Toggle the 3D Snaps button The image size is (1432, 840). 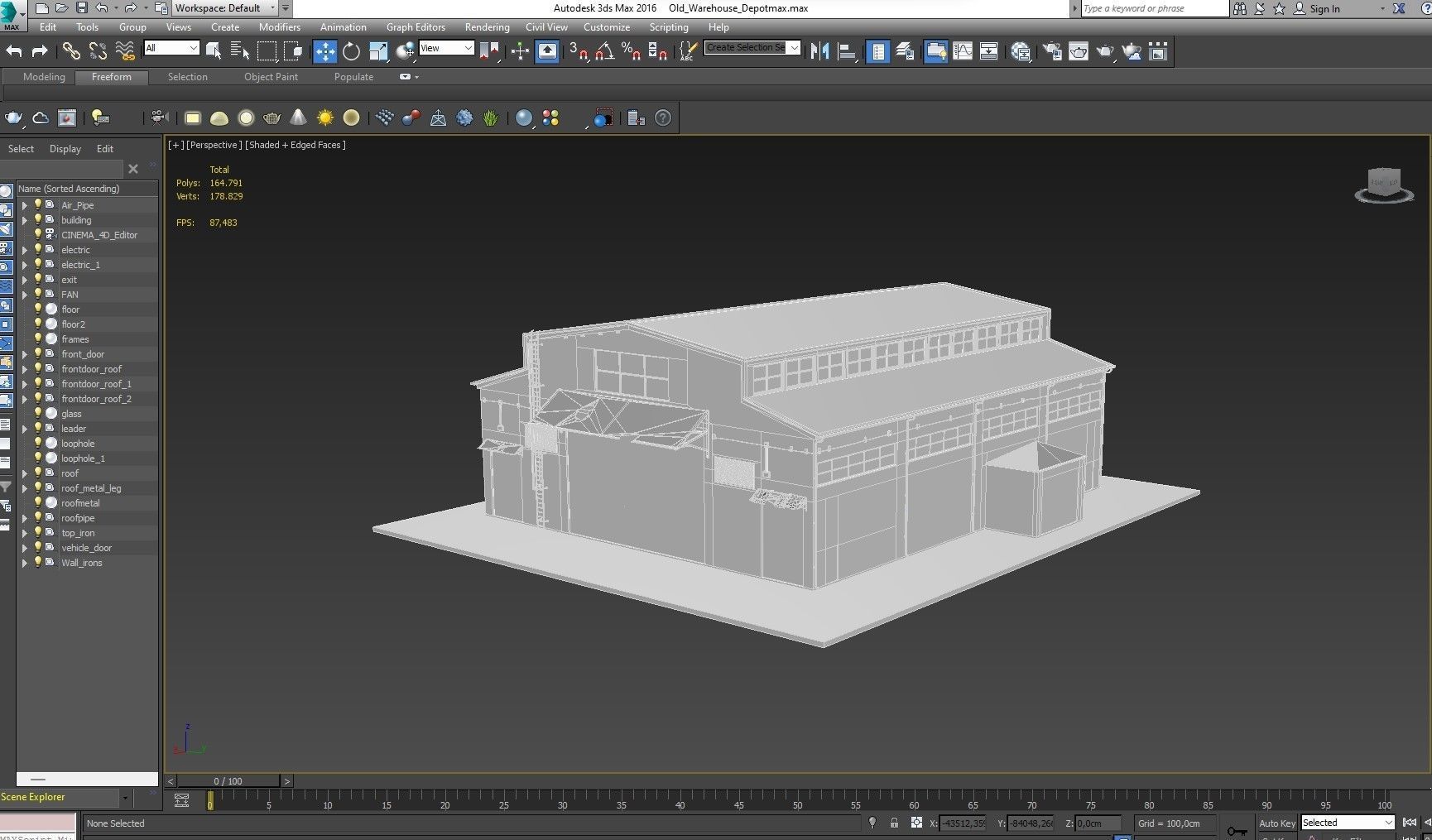tap(579, 51)
